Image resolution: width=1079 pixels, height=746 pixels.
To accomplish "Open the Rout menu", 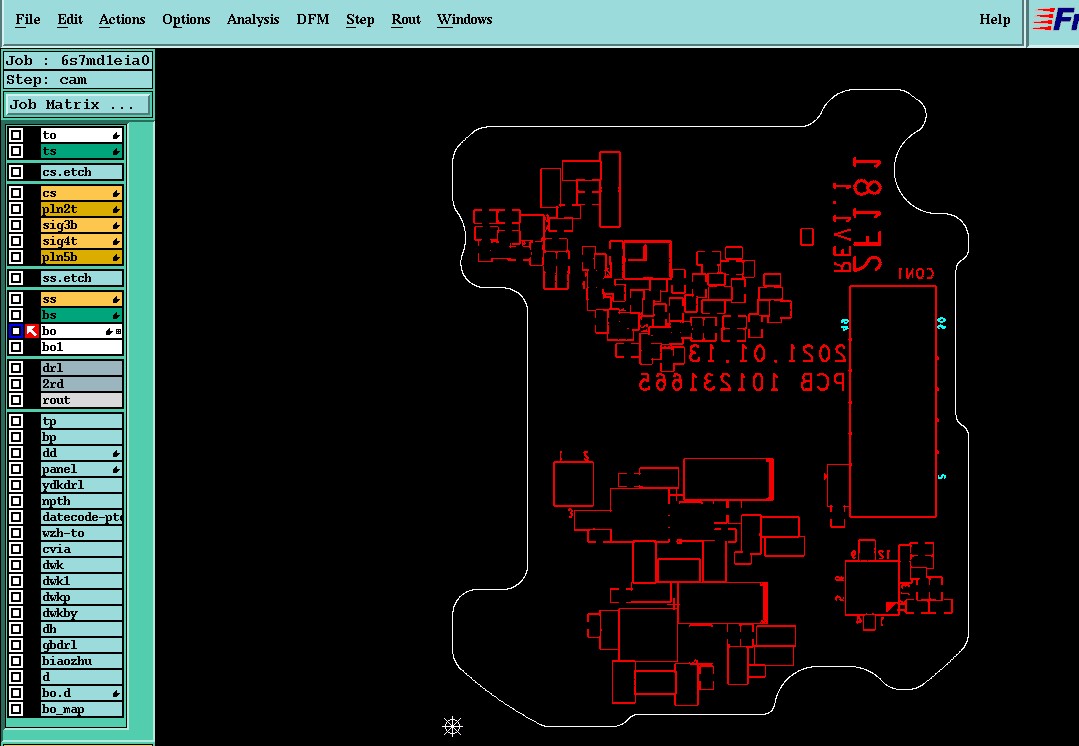I will tap(405, 19).
